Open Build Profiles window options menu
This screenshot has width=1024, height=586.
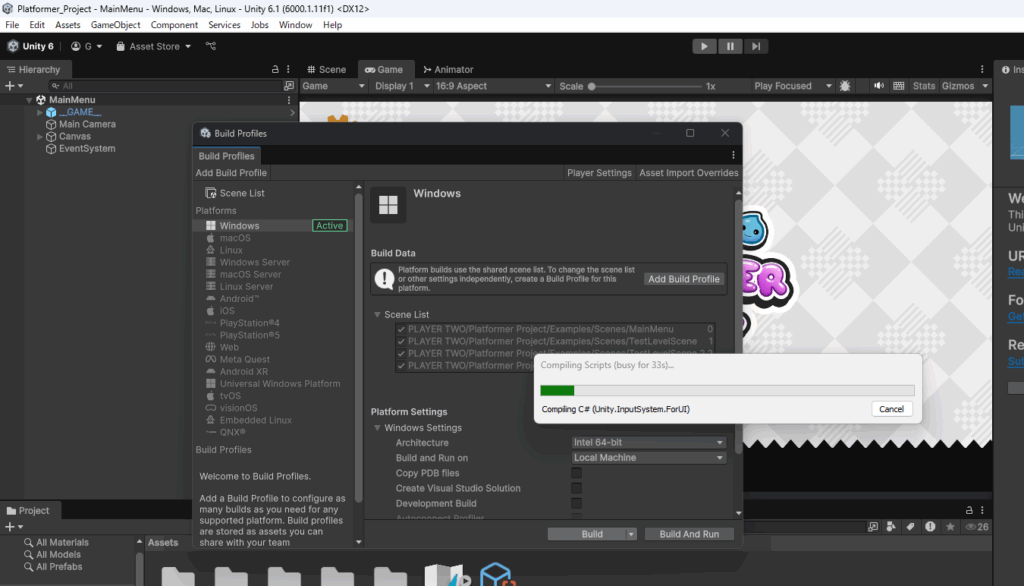point(733,155)
